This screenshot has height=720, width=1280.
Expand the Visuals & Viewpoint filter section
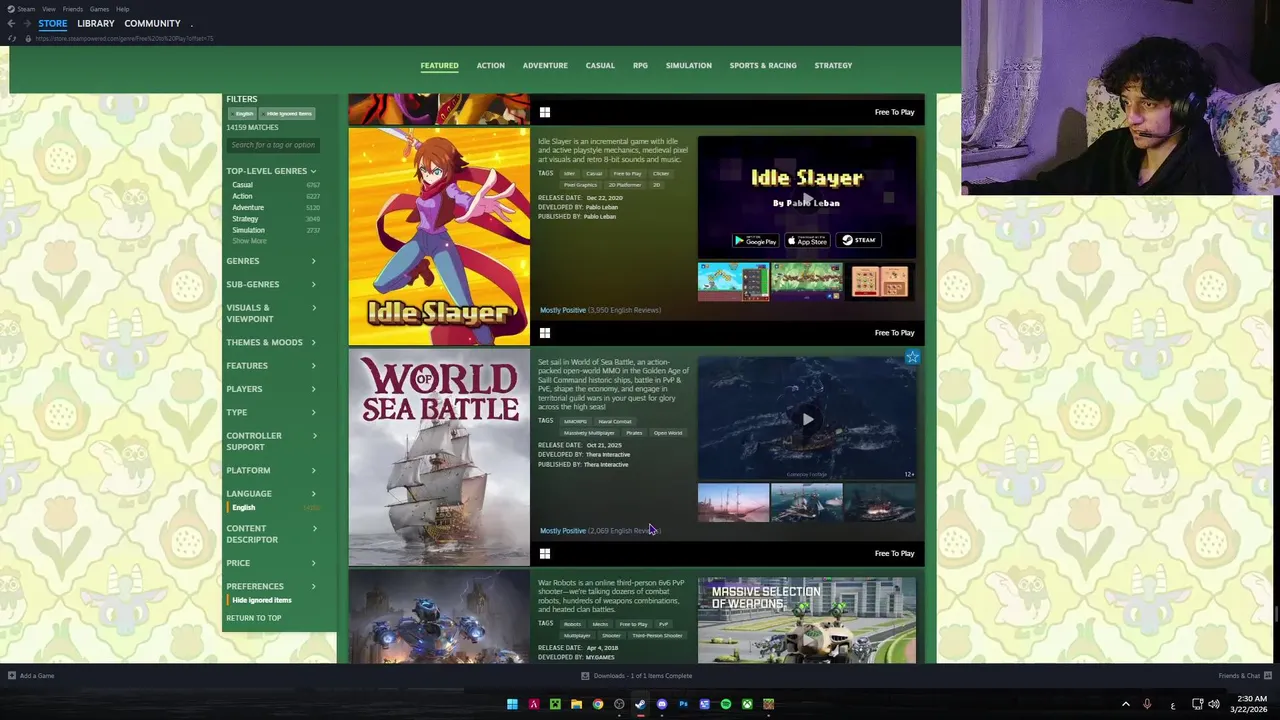tap(271, 313)
